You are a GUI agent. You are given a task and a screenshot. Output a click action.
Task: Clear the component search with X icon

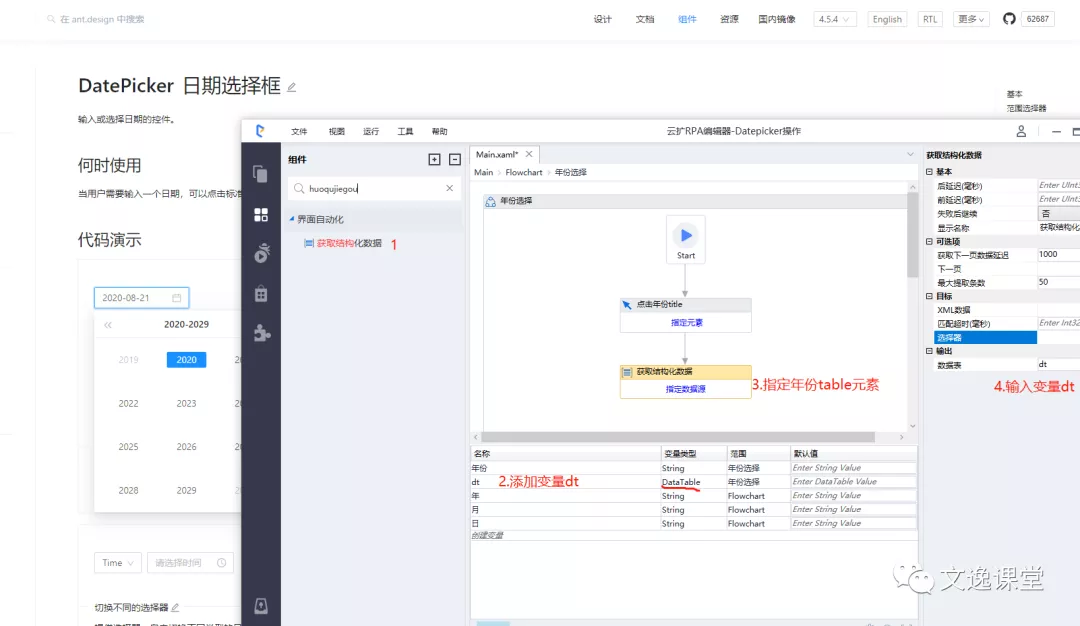point(449,188)
